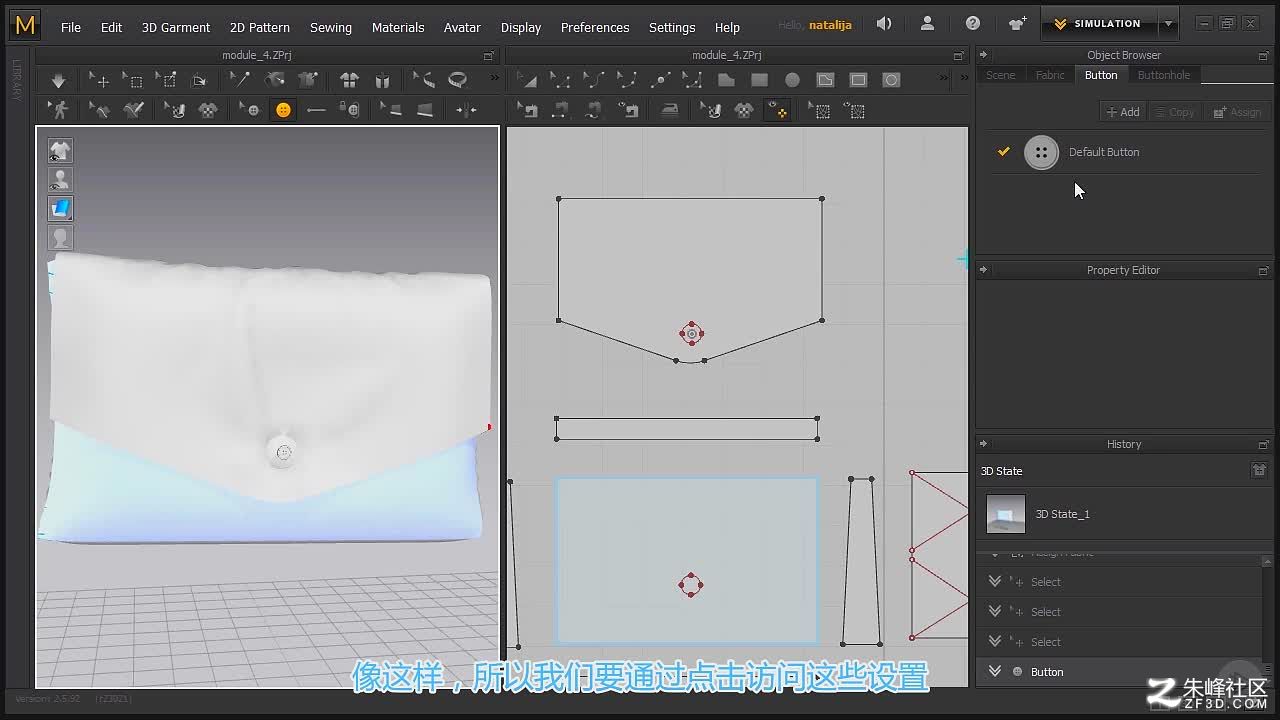Toggle the grey head icon in 3D viewport
This screenshot has height=720, width=1280.
(x=61, y=237)
